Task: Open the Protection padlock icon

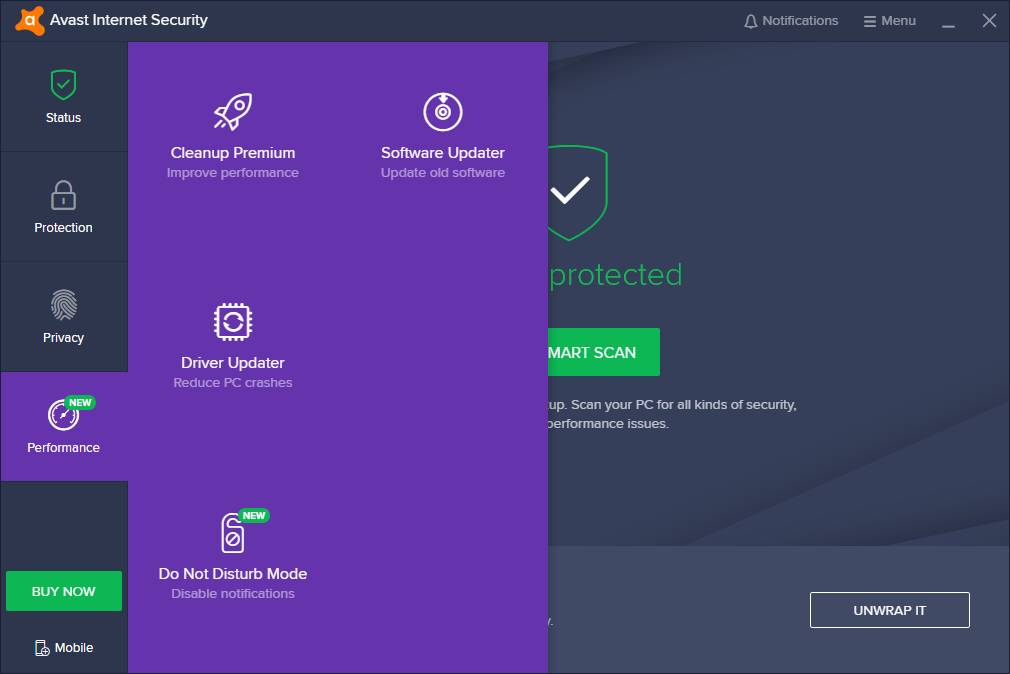Action: 63,195
